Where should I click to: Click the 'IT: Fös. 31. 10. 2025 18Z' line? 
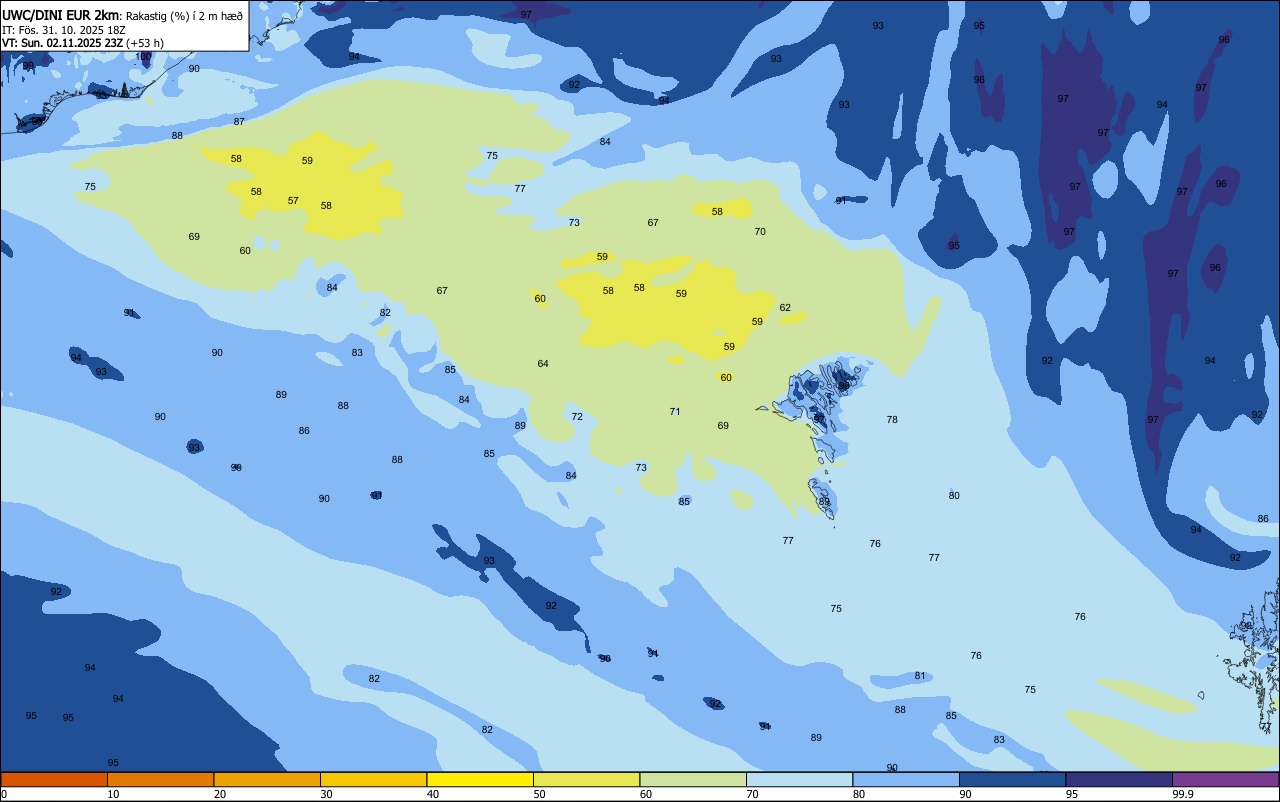coord(64,30)
